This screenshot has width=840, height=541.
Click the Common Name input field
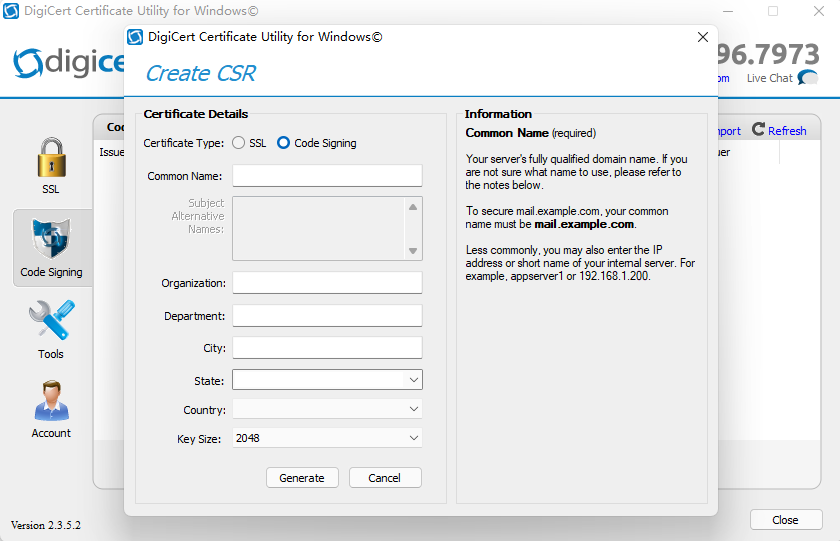[x=327, y=176]
